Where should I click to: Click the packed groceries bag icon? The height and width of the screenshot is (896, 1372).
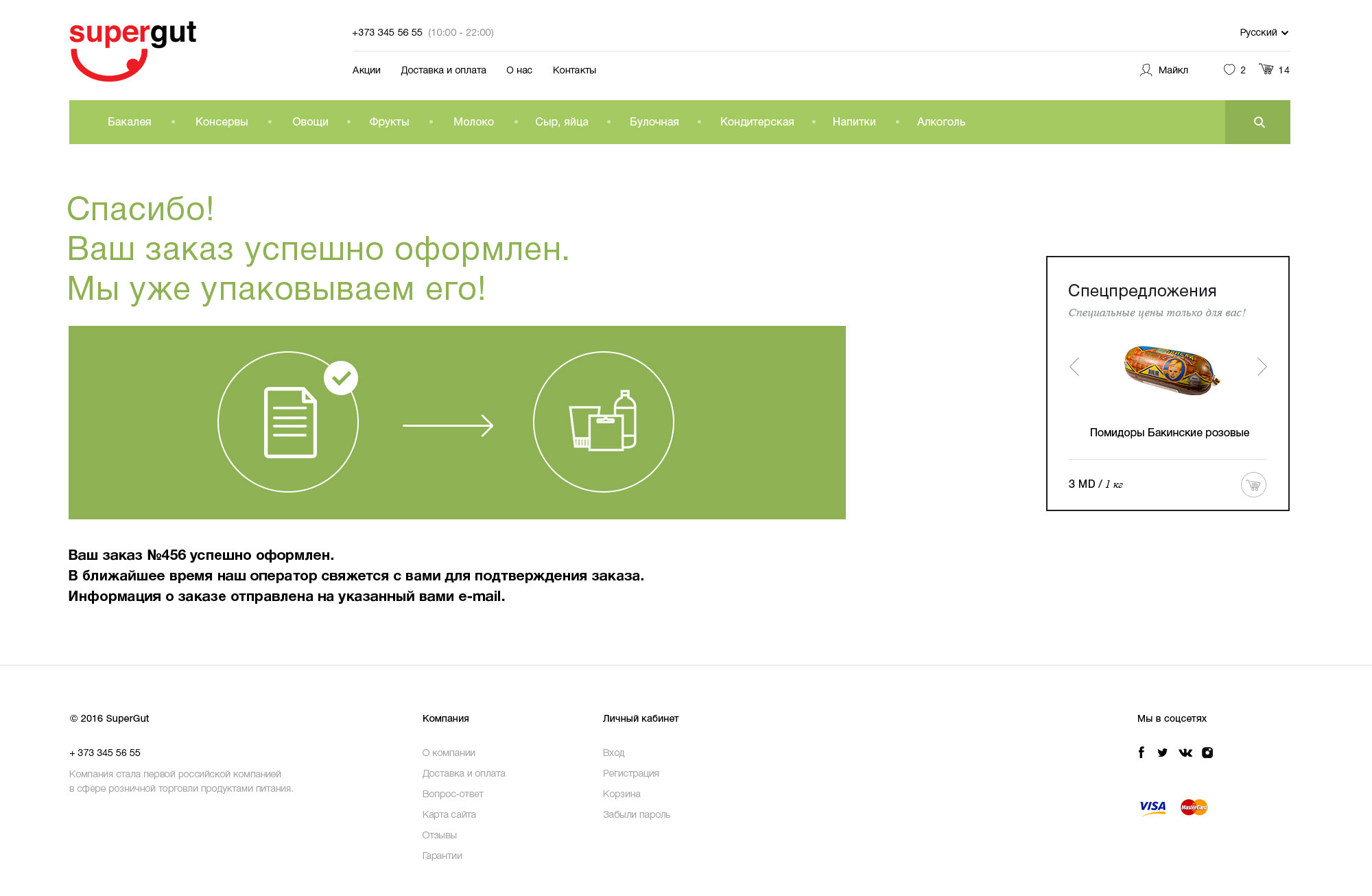click(x=604, y=422)
